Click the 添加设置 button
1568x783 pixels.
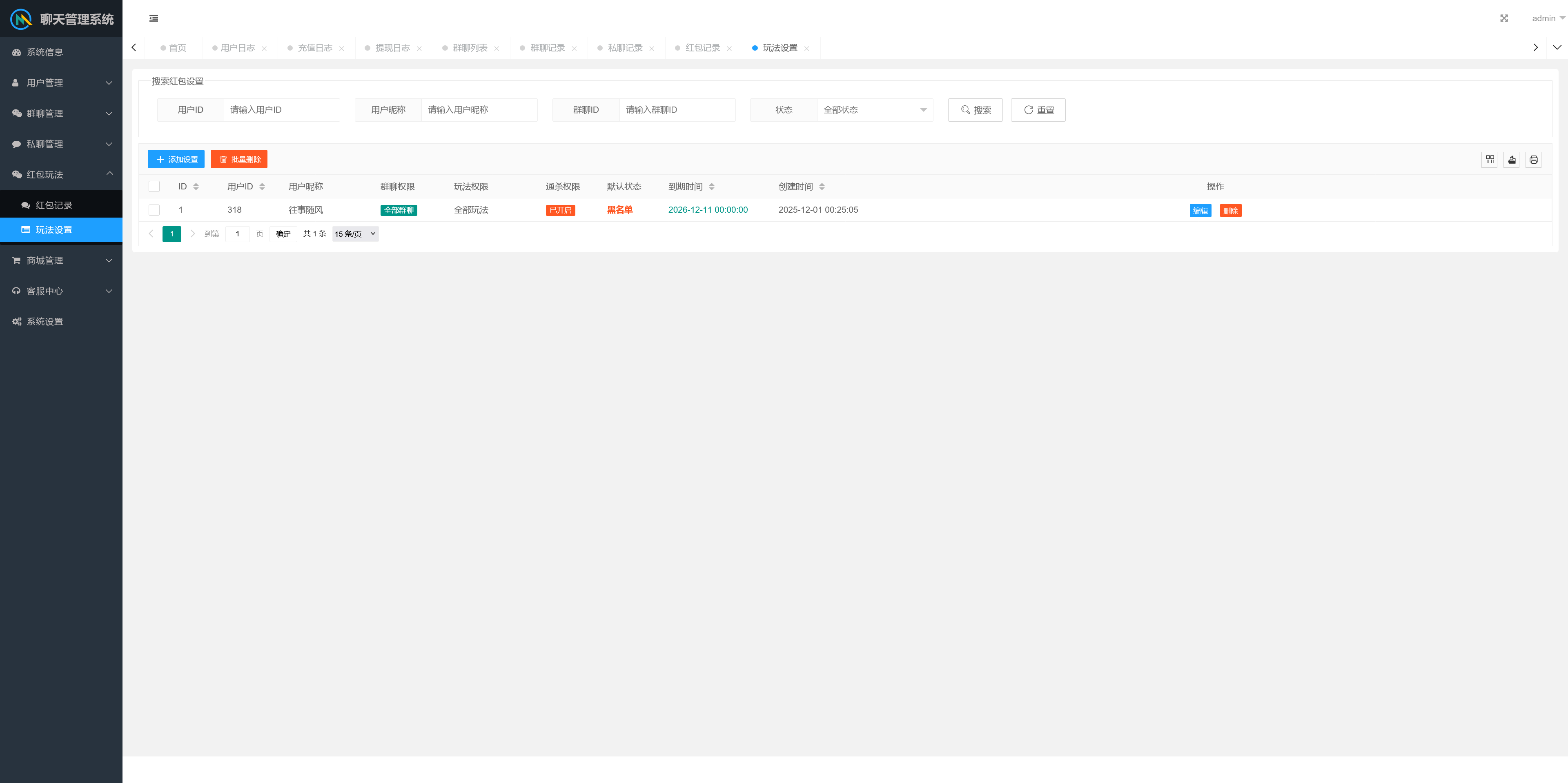pos(176,159)
